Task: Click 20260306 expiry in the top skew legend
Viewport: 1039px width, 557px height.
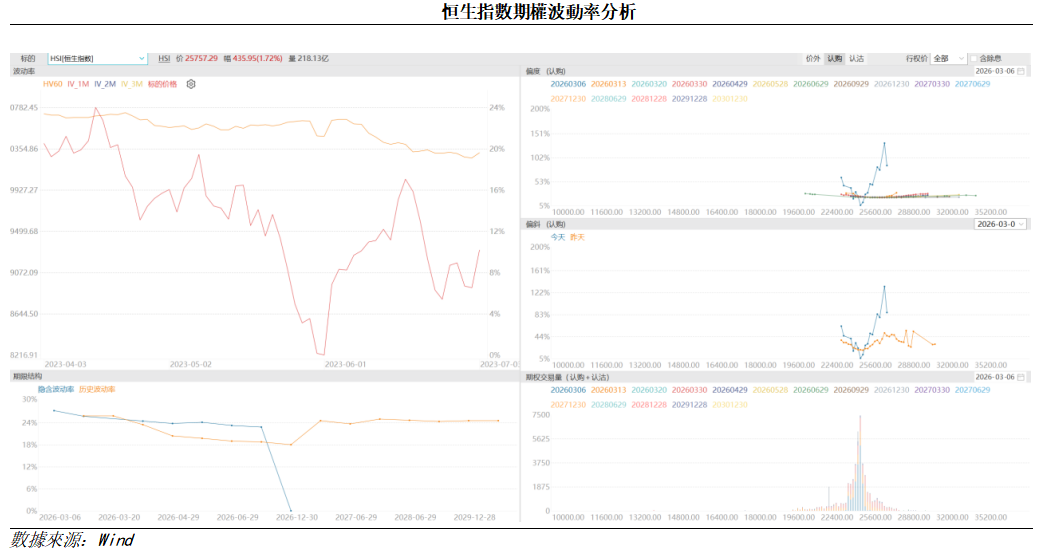Action: [x=568, y=84]
